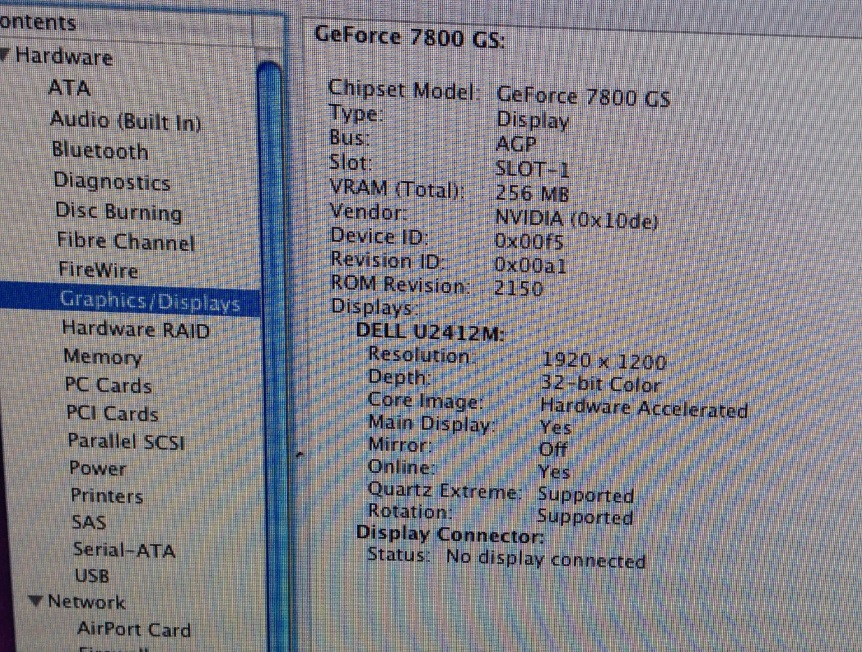Select Fibre Channel in the sidebar

[126, 242]
